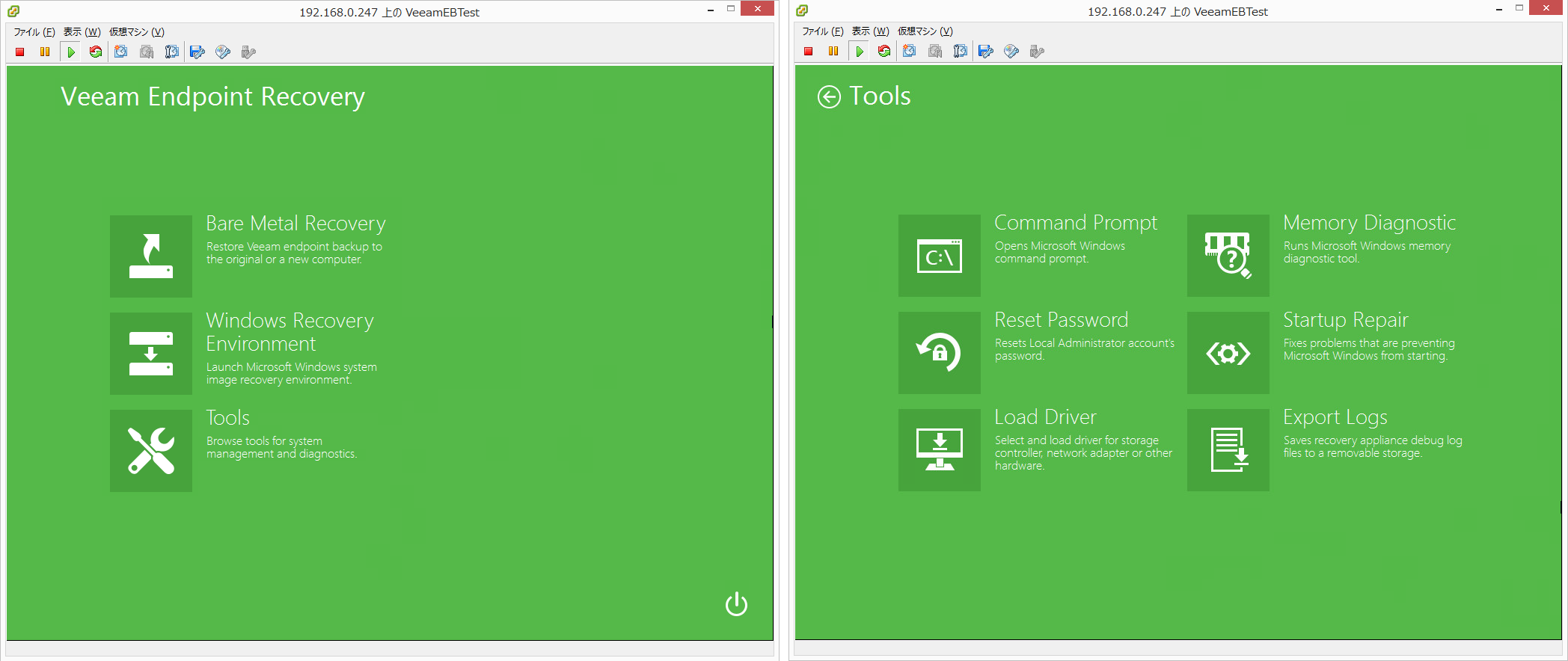Click the CD-with-wrench icon in the Veeam Endpoint Recovery window
Screen dimensions: 1568x661
coord(223,52)
